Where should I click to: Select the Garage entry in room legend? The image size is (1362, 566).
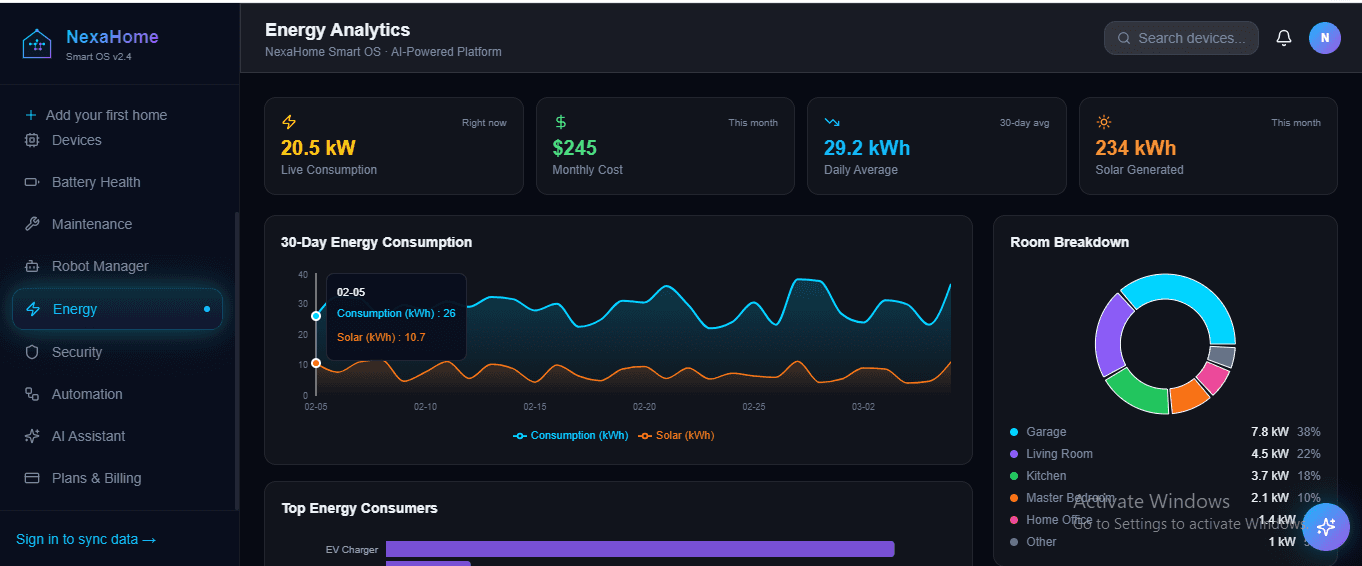pyautogui.click(x=1046, y=432)
